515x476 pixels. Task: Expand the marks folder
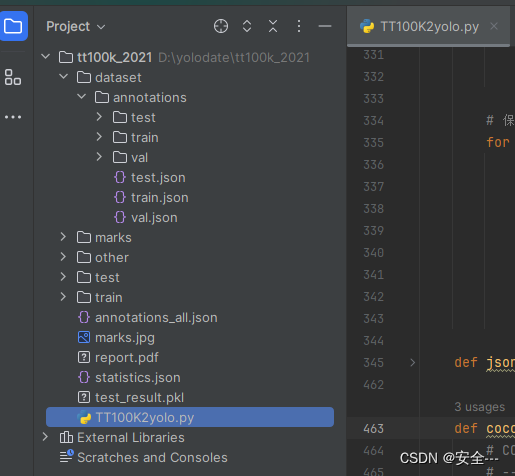click(63, 237)
